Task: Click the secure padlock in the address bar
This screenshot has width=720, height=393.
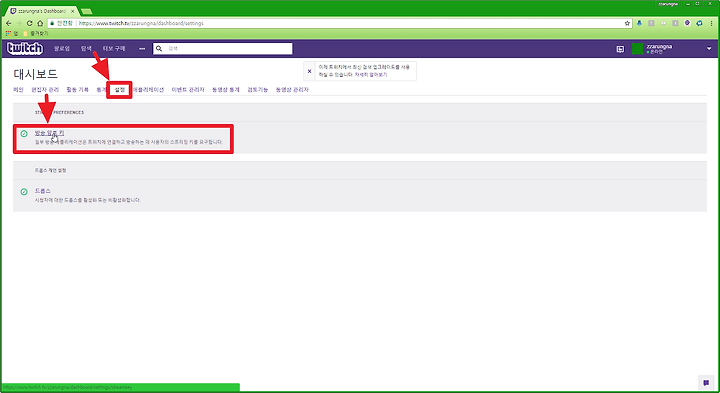Action: (x=52, y=23)
